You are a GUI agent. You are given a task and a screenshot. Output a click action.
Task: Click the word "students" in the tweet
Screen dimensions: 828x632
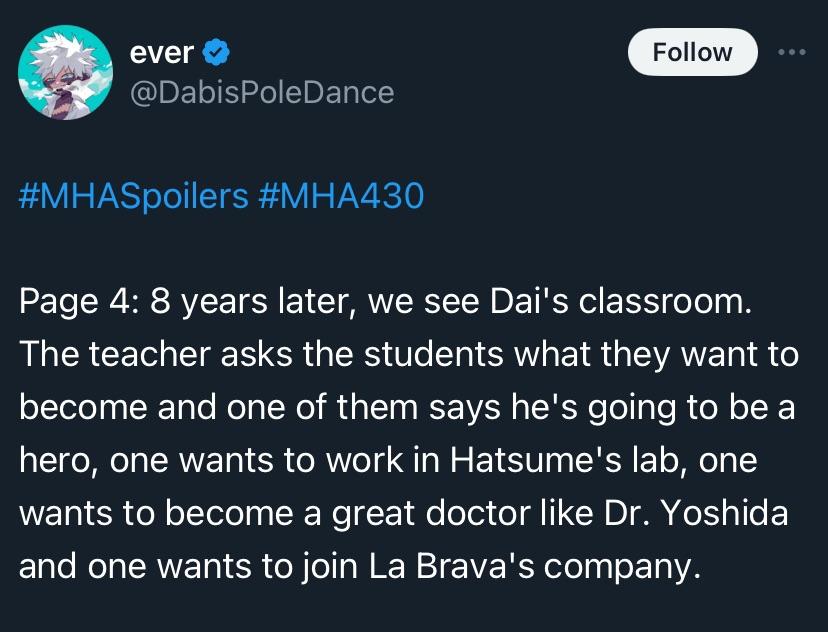pyautogui.click(x=385, y=355)
